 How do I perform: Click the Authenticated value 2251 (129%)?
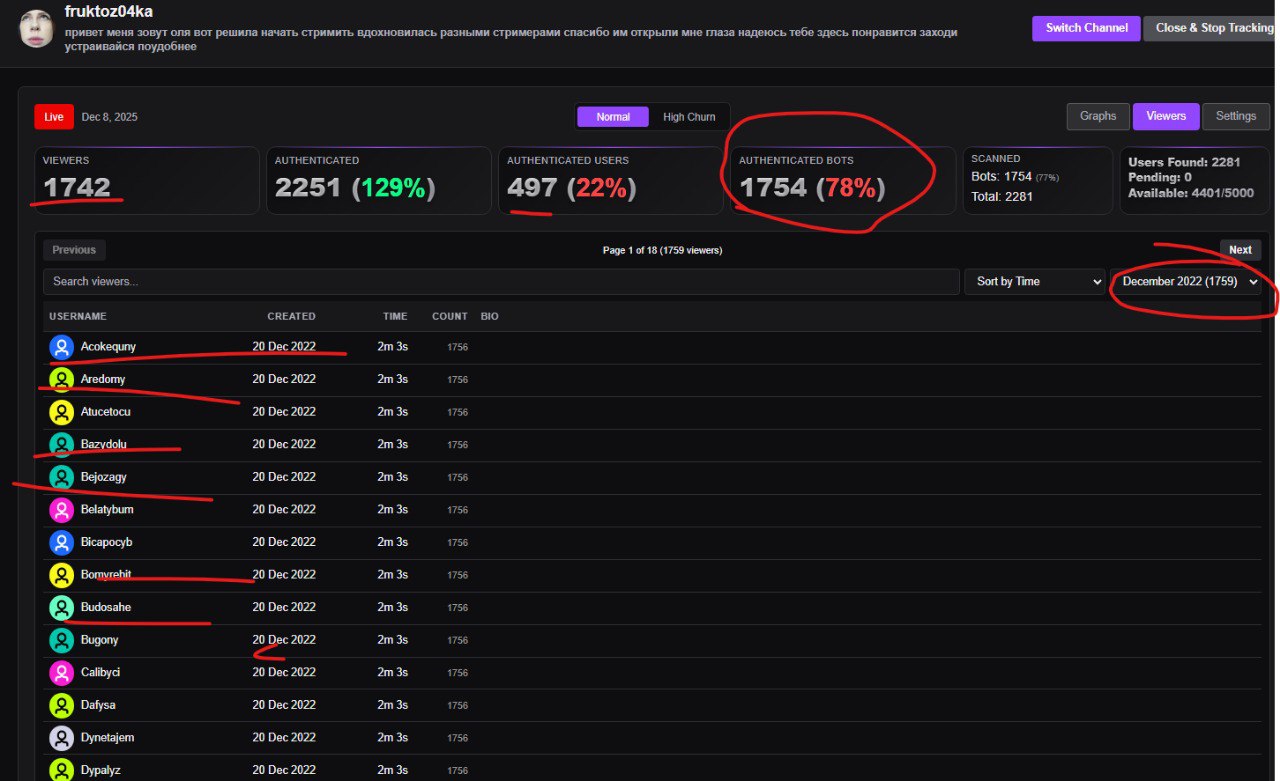[x=355, y=187]
